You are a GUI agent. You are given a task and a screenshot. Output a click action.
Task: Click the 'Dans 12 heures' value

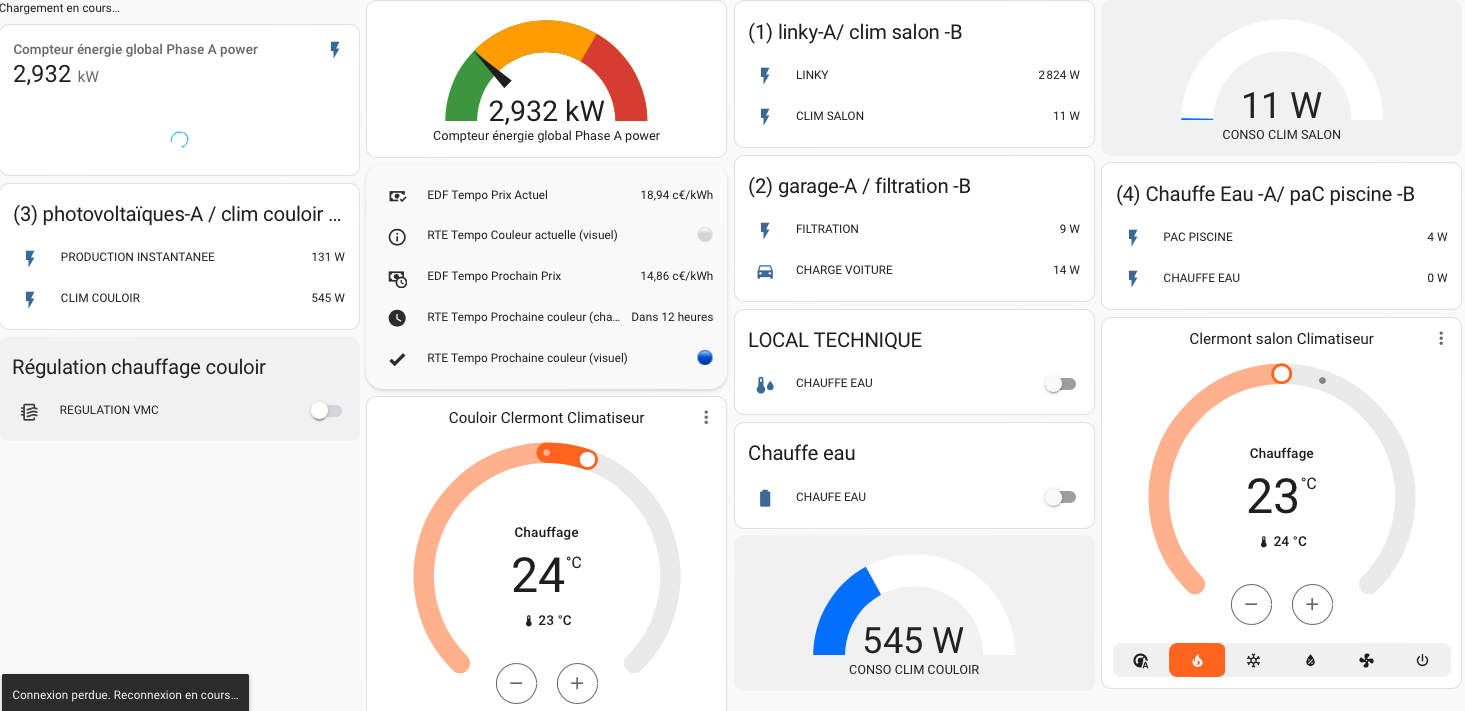tap(672, 317)
